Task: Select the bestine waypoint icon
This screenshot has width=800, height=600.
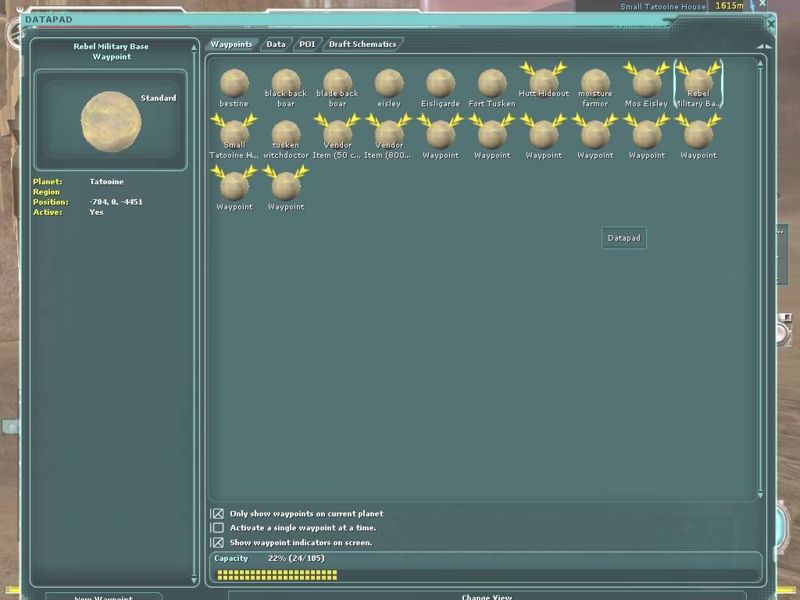Action: [234, 83]
